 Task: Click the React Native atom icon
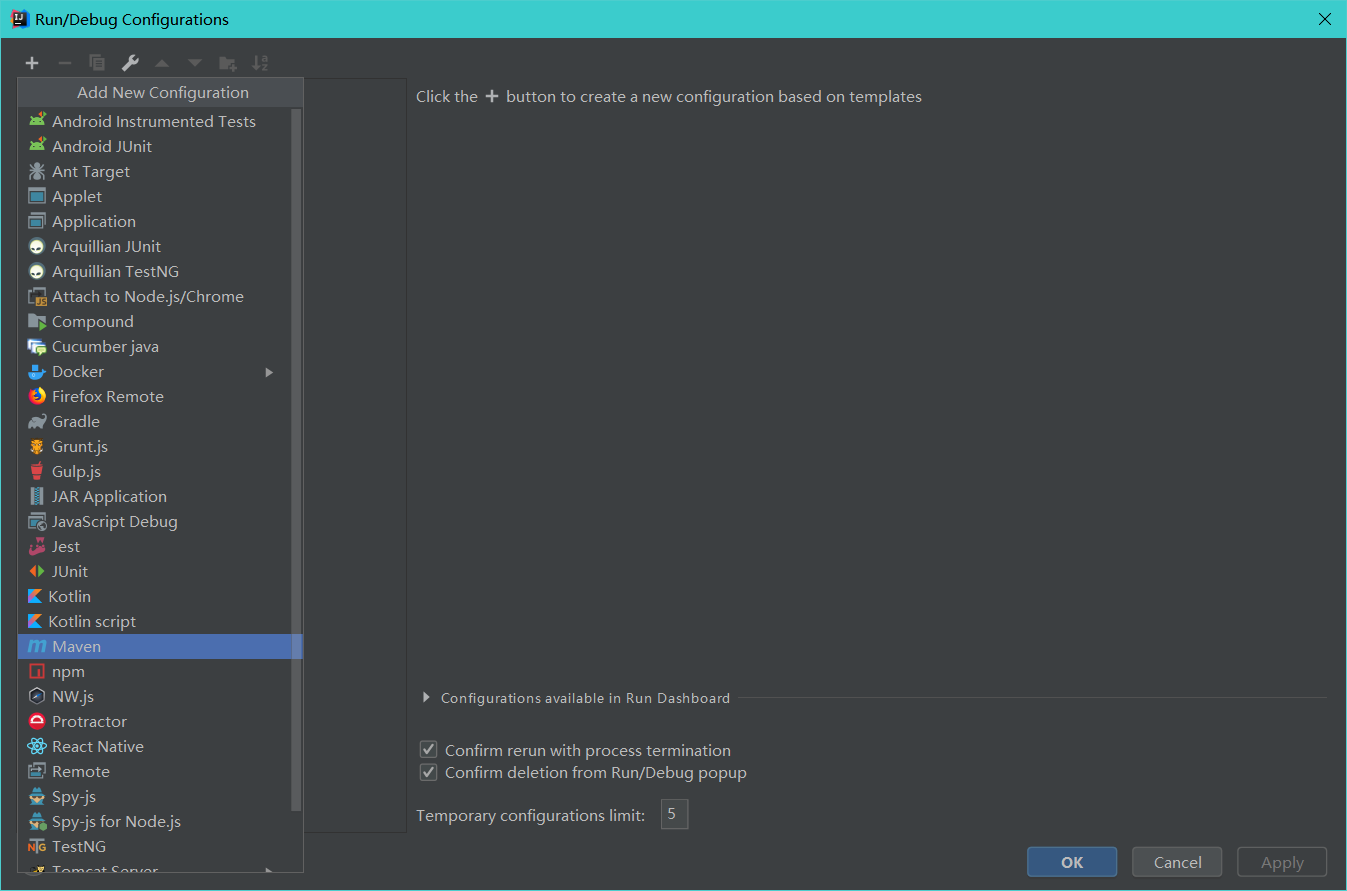[37, 746]
